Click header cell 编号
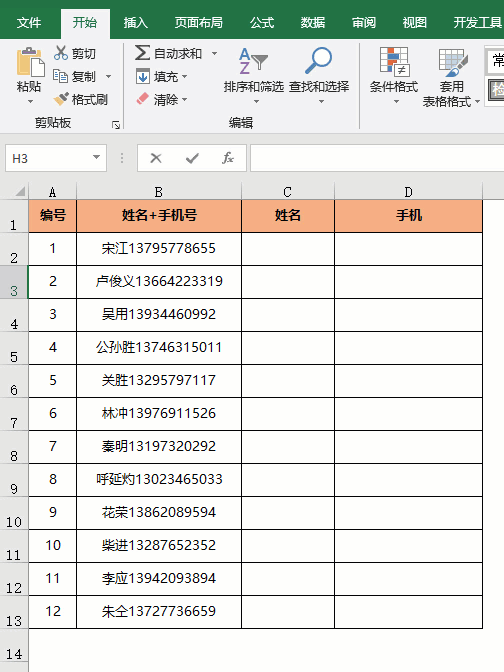 click(53, 216)
